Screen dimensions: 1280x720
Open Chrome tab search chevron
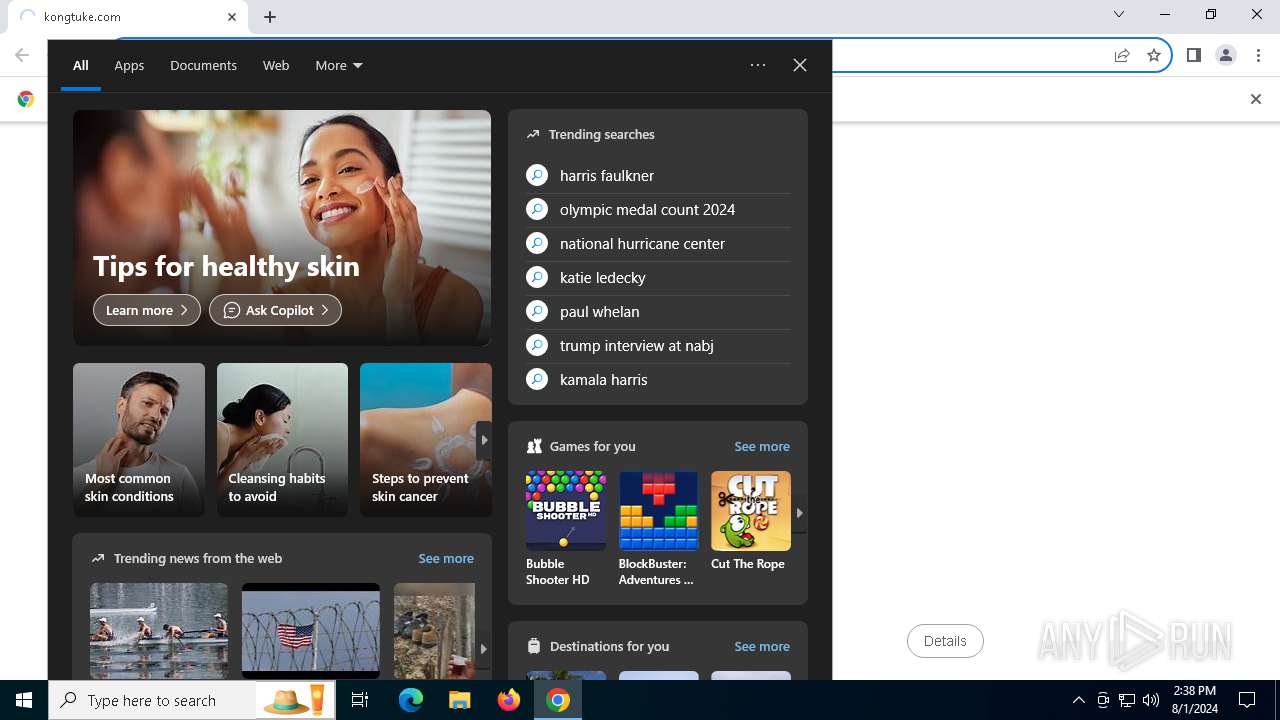pos(1119,14)
